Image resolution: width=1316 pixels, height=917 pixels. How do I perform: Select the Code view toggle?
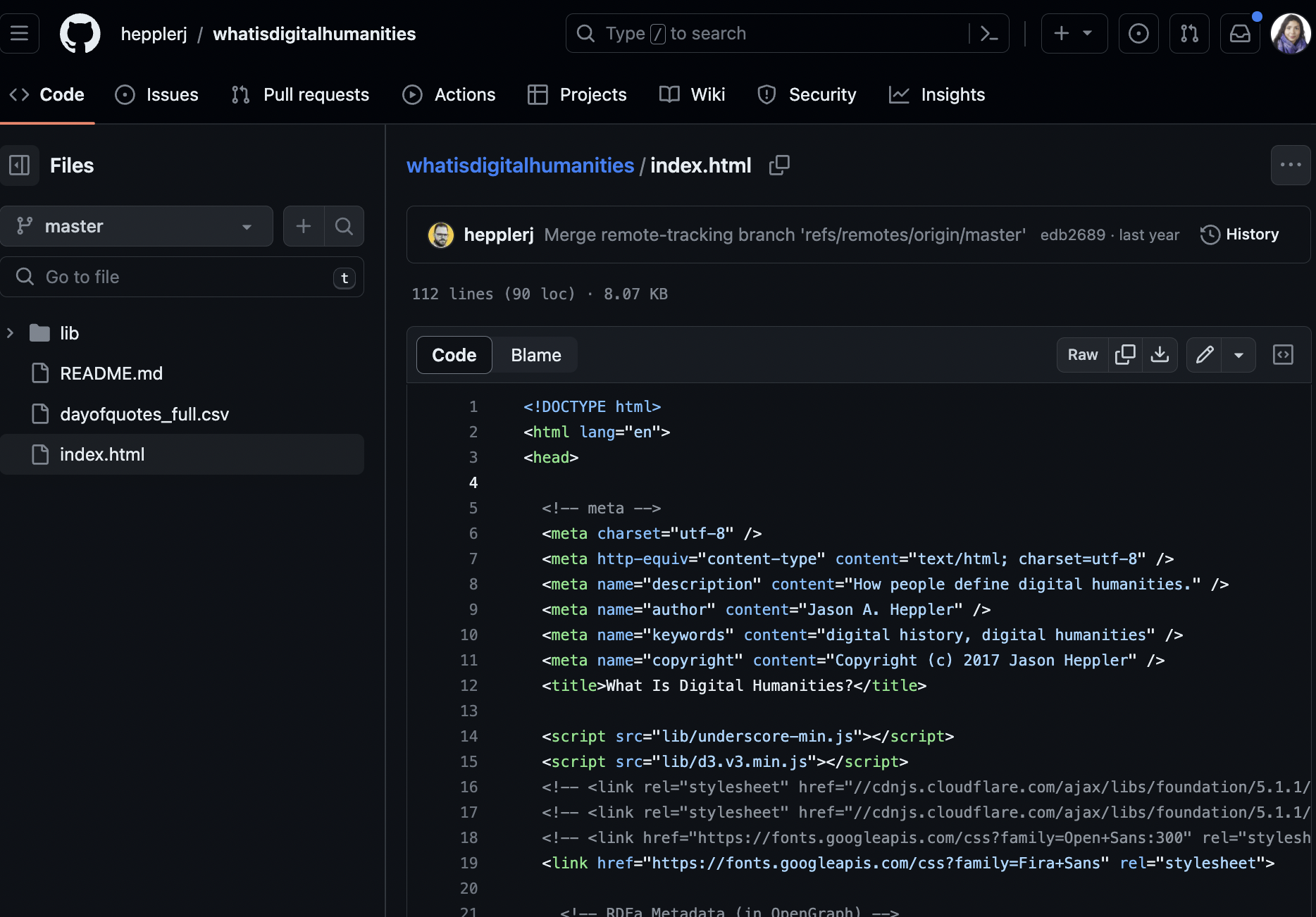pos(454,355)
